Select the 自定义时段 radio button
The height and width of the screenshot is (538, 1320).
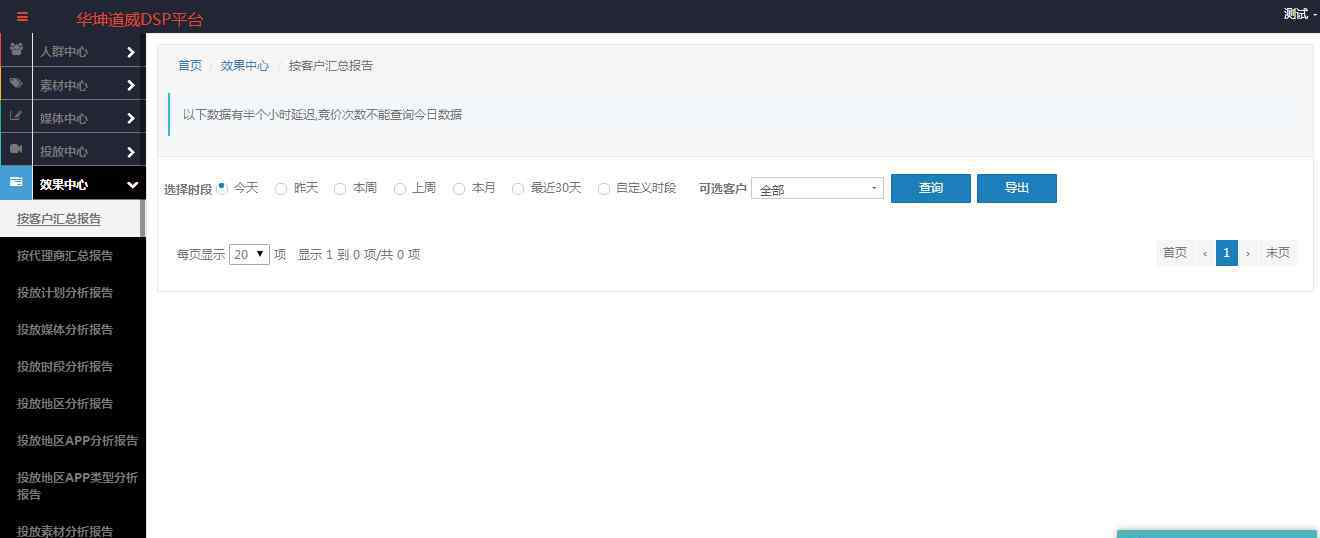pyautogui.click(x=604, y=188)
